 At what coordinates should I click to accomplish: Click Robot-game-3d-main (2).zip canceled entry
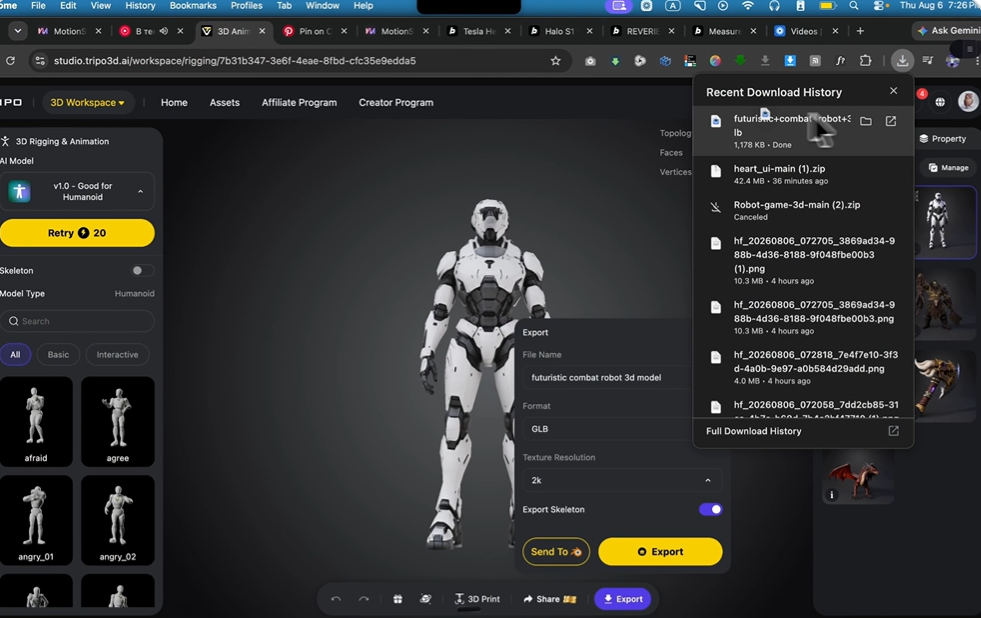pyautogui.click(x=803, y=210)
